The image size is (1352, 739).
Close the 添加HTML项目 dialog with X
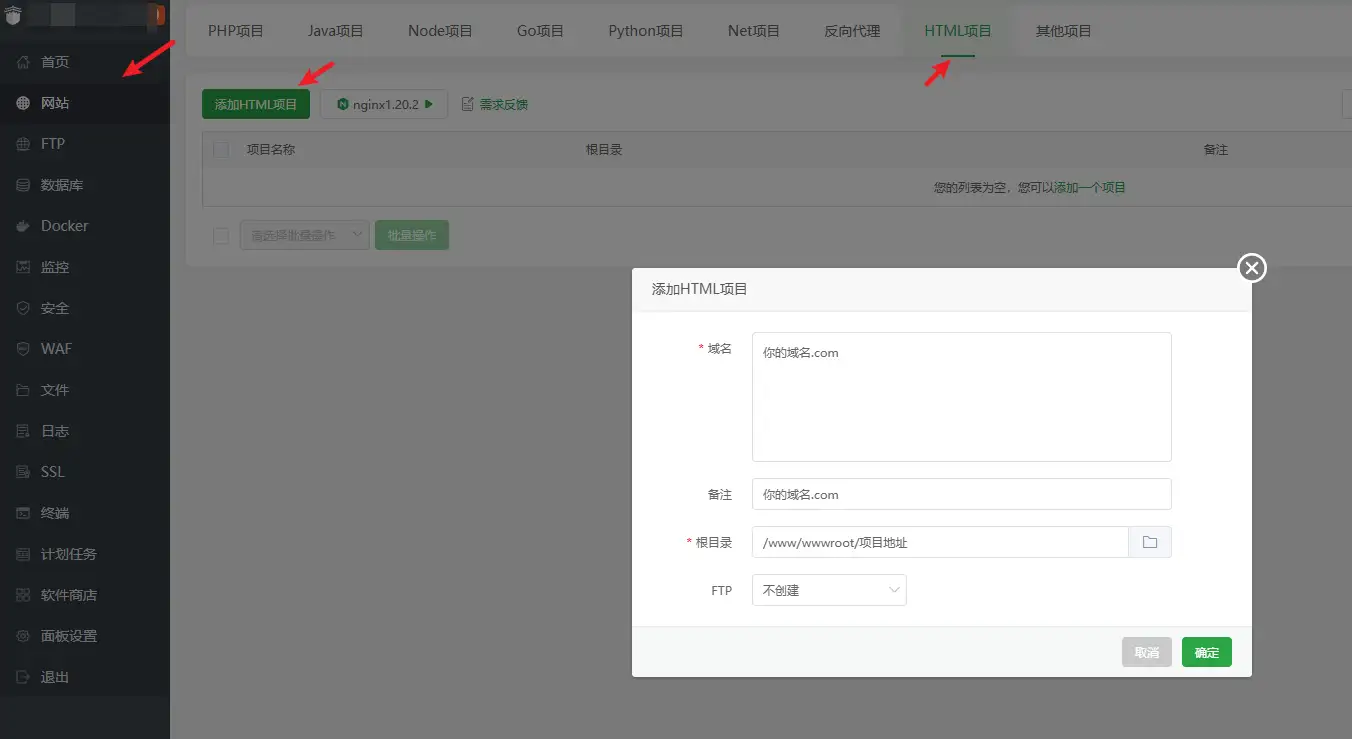[1252, 268]
